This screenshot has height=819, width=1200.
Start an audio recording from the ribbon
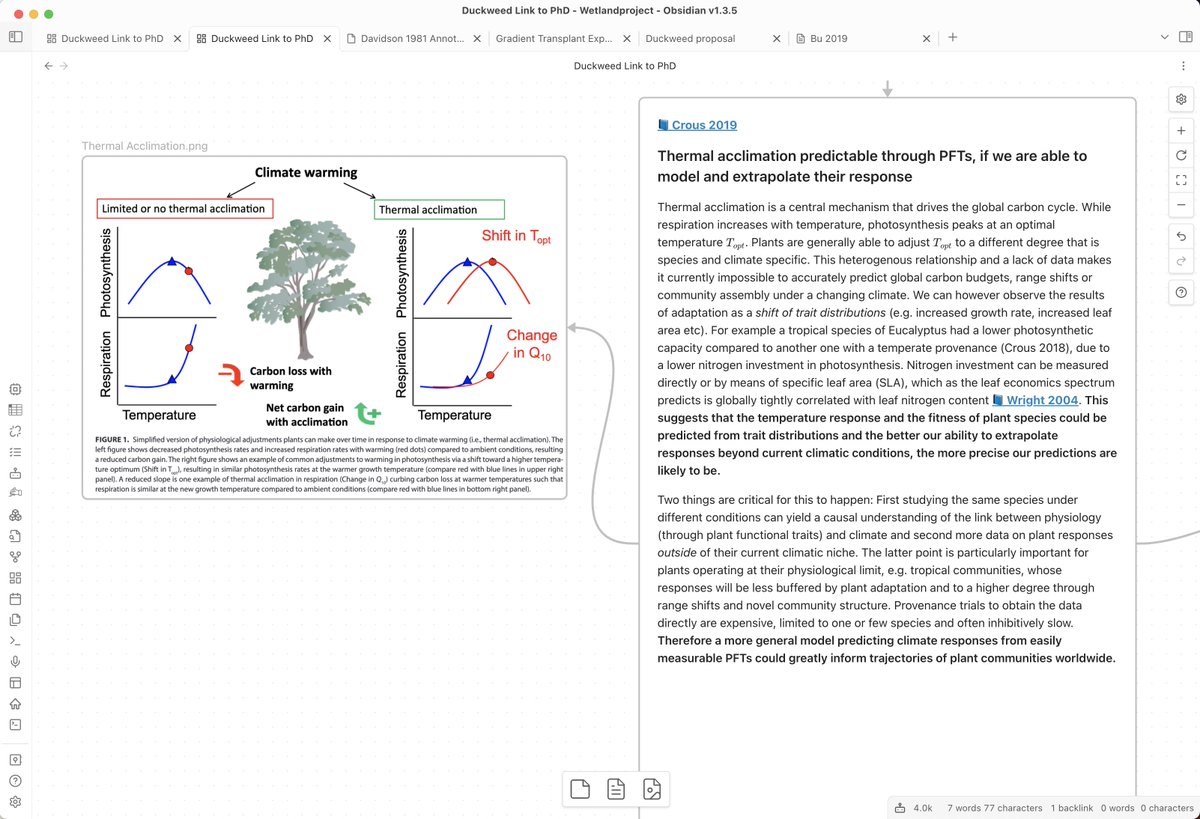[x=15, y=661]
